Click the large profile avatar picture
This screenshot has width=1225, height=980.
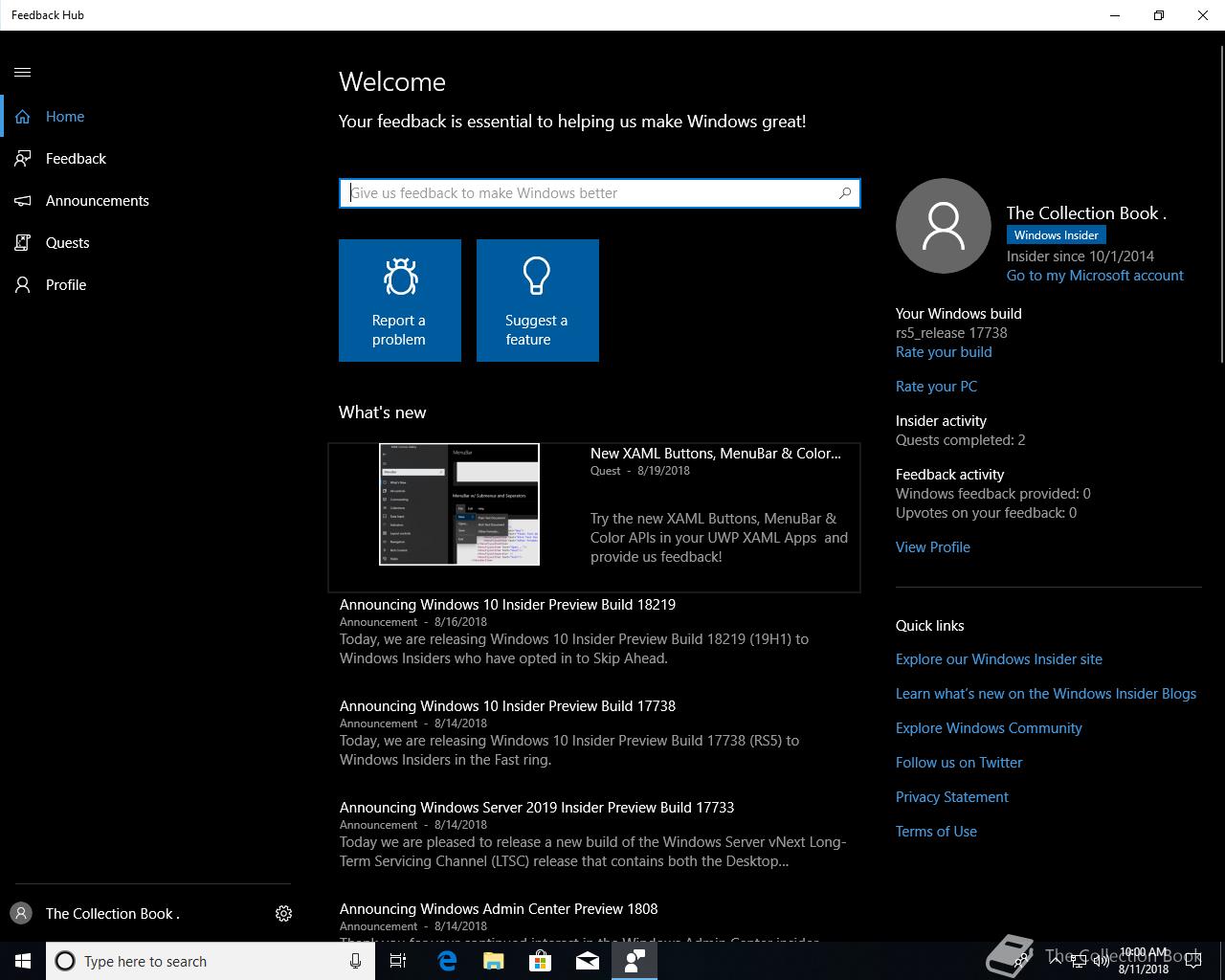pyautogui.click(x=944, y=226)
